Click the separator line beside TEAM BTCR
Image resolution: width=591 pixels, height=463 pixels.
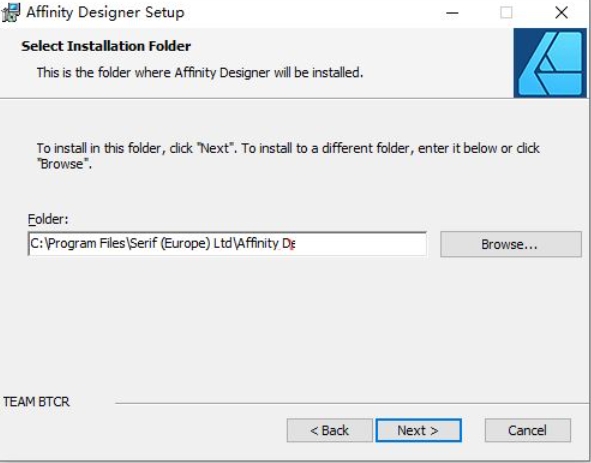351,403
